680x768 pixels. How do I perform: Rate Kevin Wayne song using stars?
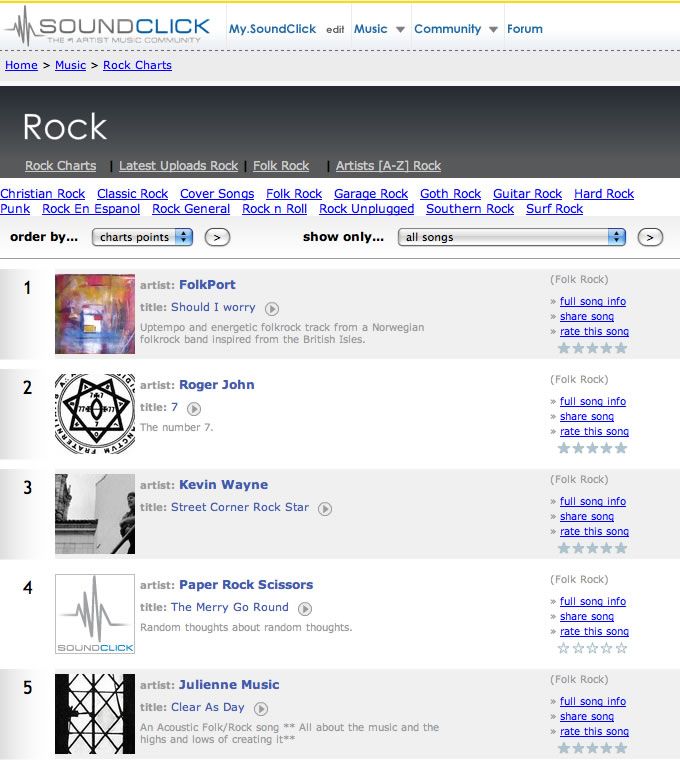pos(592,548)
